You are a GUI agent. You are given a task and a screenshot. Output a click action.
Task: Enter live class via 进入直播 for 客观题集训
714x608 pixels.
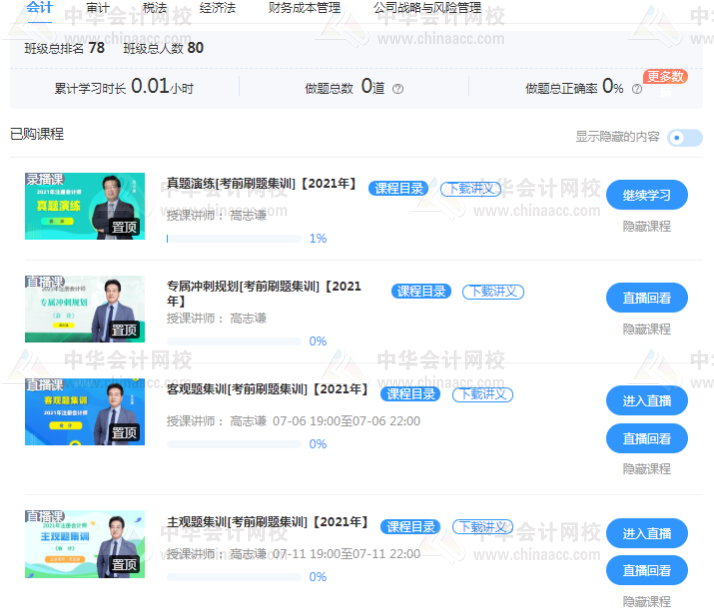point(646,401)
